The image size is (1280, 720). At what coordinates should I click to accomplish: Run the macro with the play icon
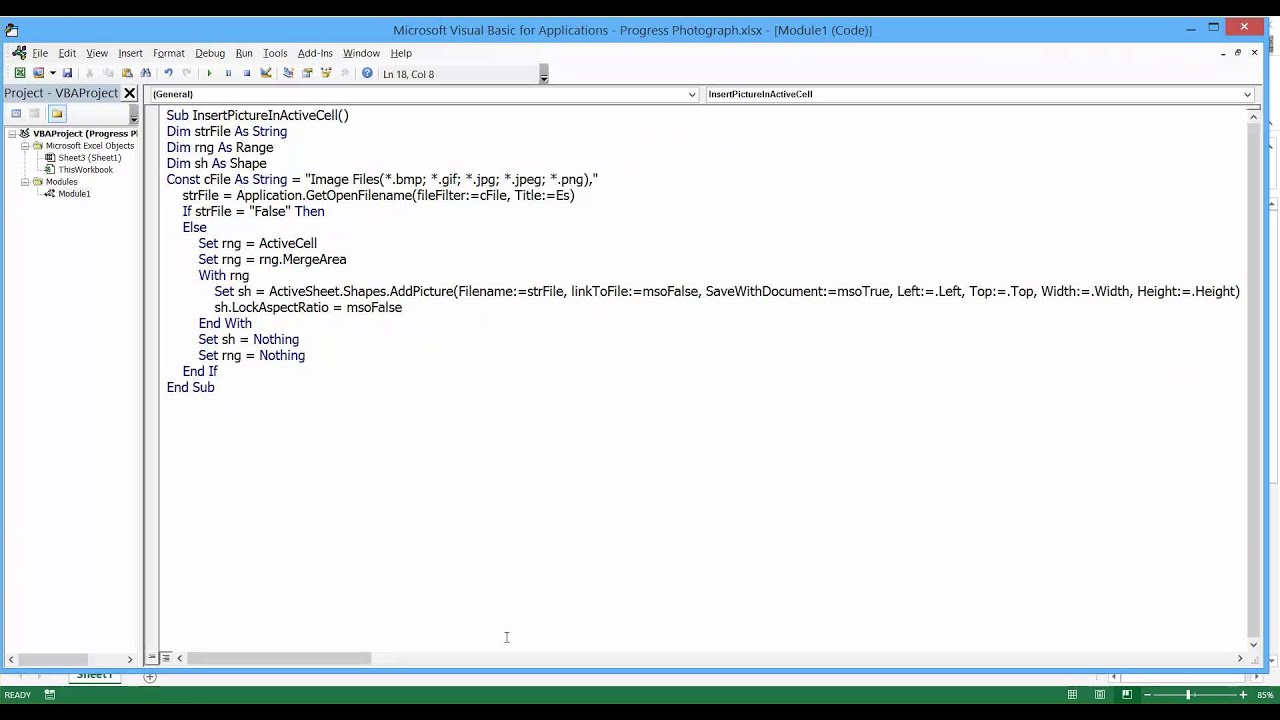tap(209, 73)
